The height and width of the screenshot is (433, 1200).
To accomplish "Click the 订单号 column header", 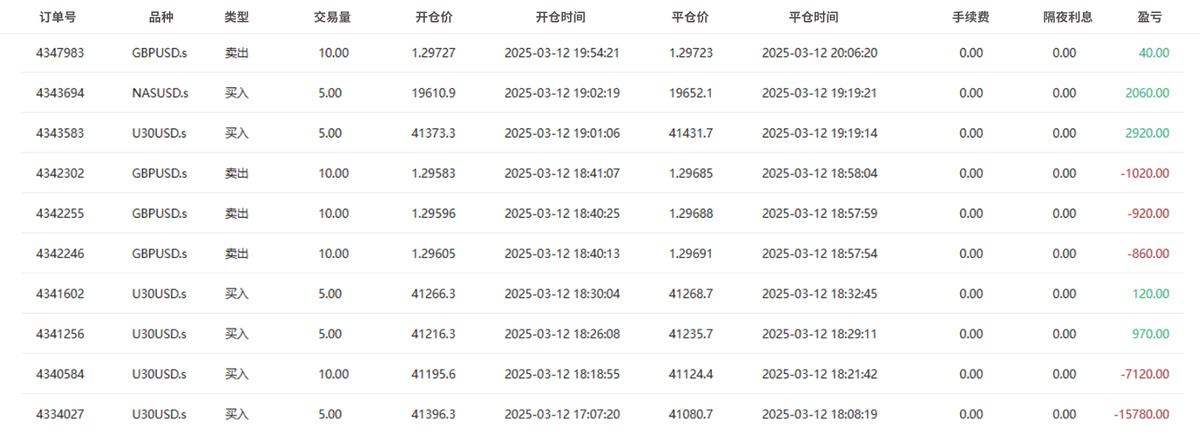I will point(59,17).
